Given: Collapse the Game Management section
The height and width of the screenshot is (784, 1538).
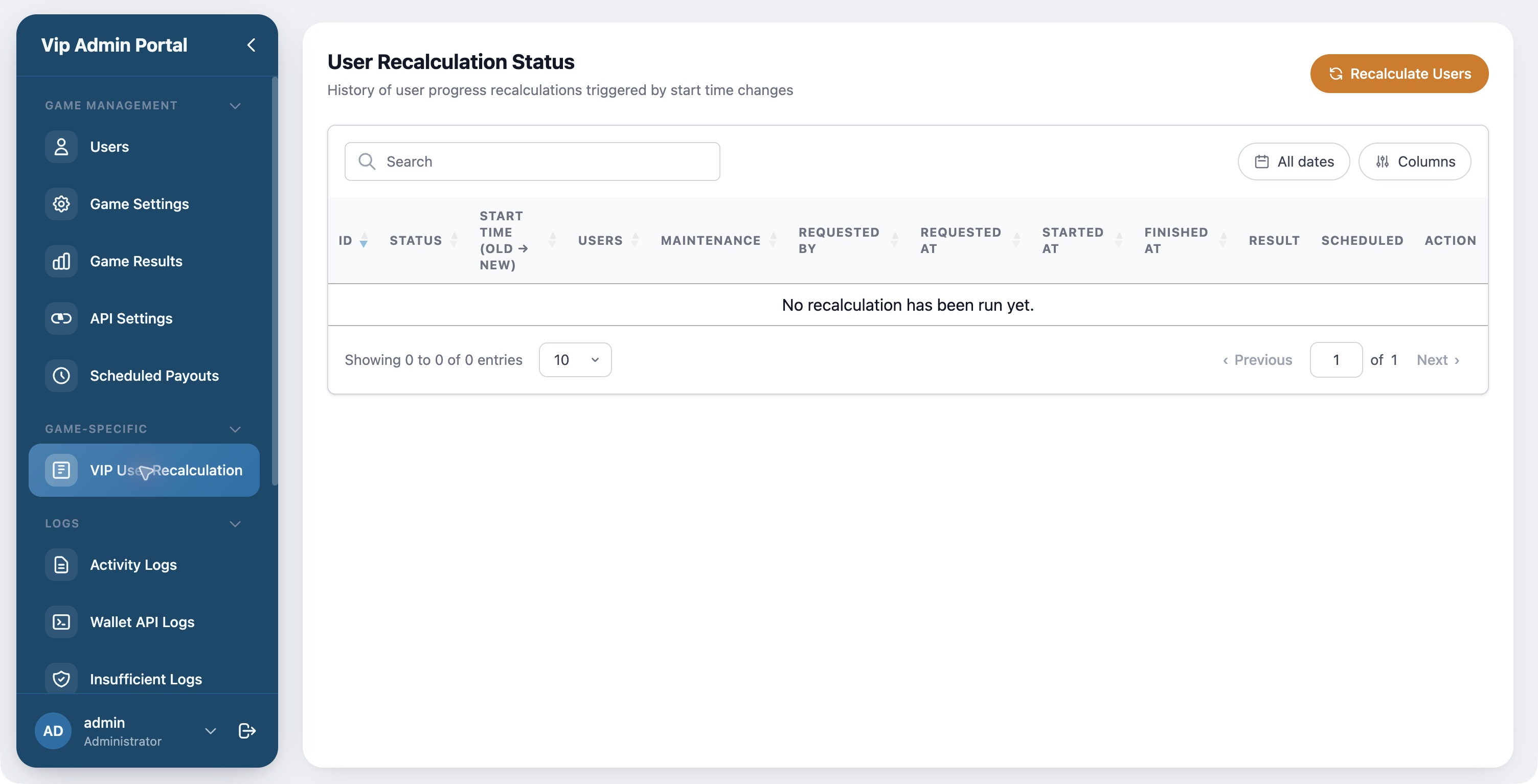Looking at the screenshot, I should [235, 106].
